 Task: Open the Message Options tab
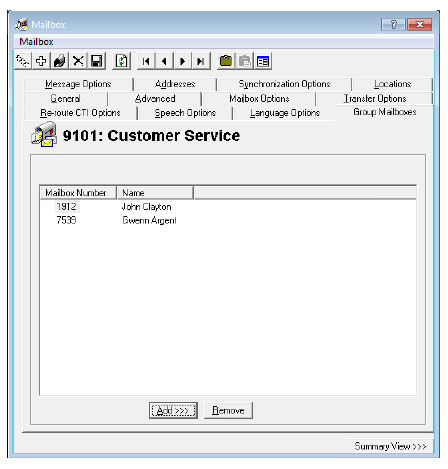point(78,84)
